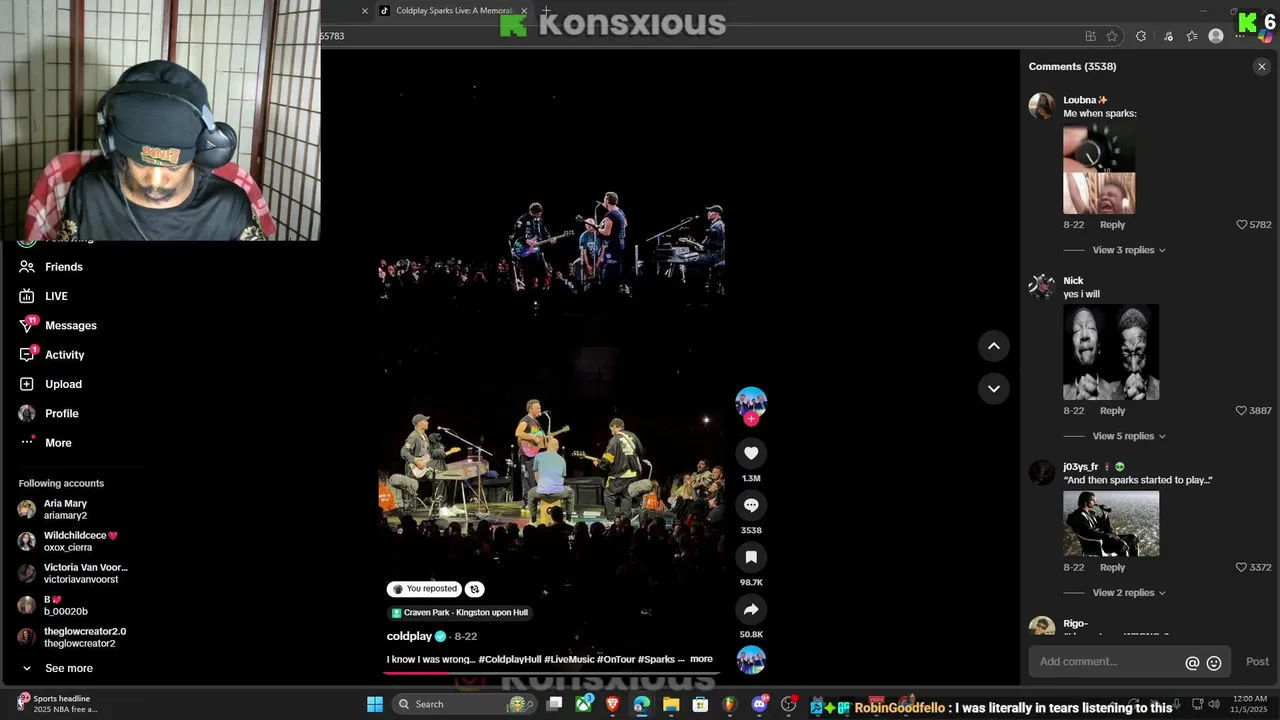Save video with bookmark icon
This screenshot has height=720, width=1280.
pos(751,557)
